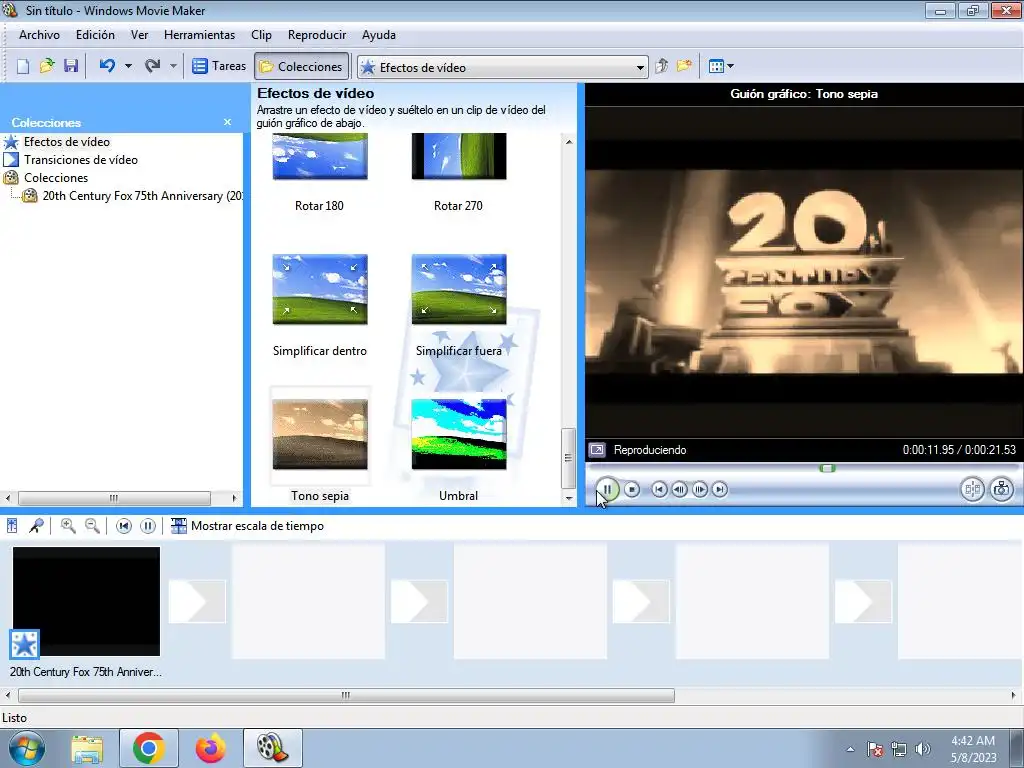Click the Set audio levels icon
This screenshot has height=768, width=1024.
12,526
